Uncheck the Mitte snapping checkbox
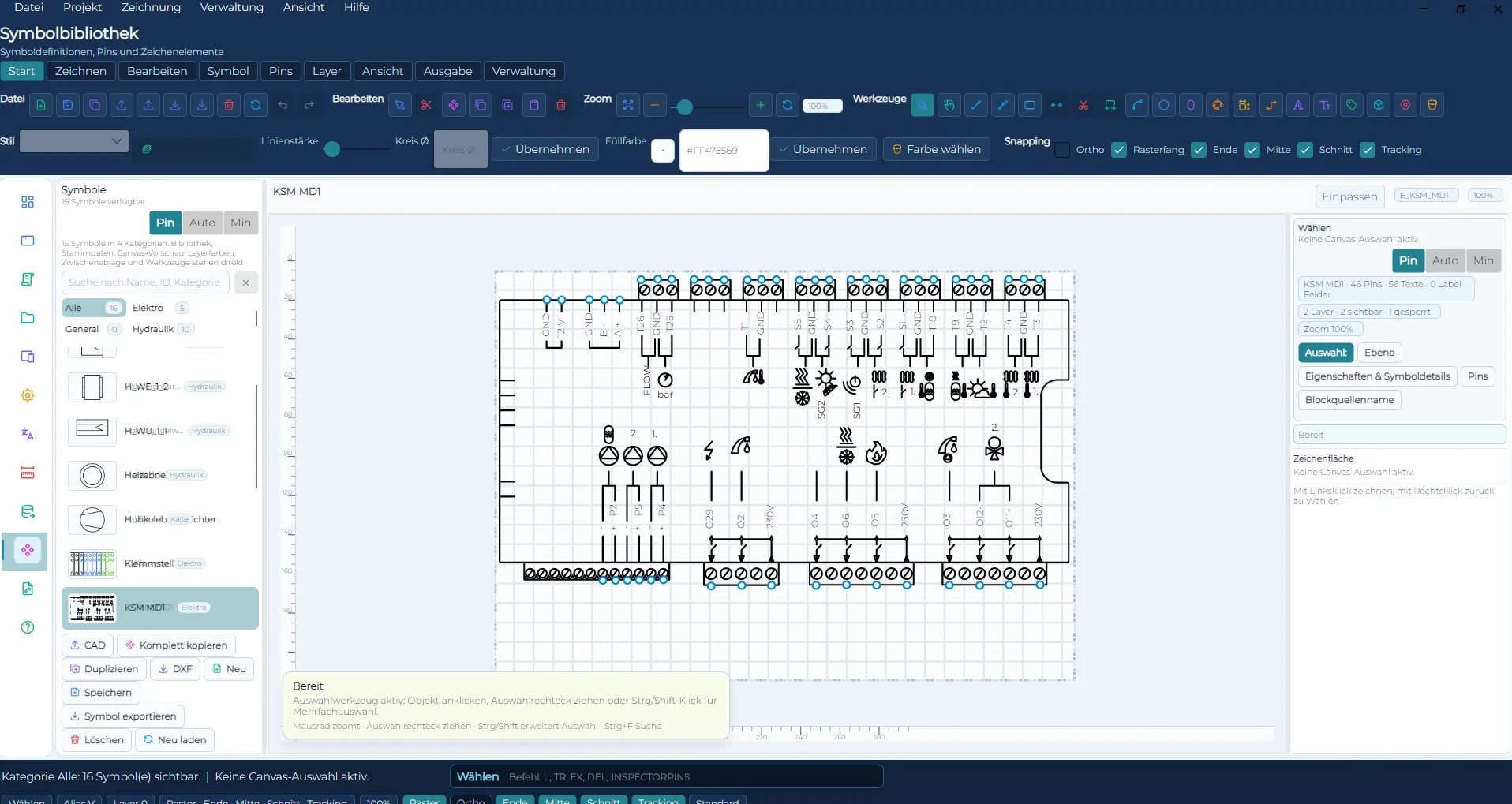 1252,150
